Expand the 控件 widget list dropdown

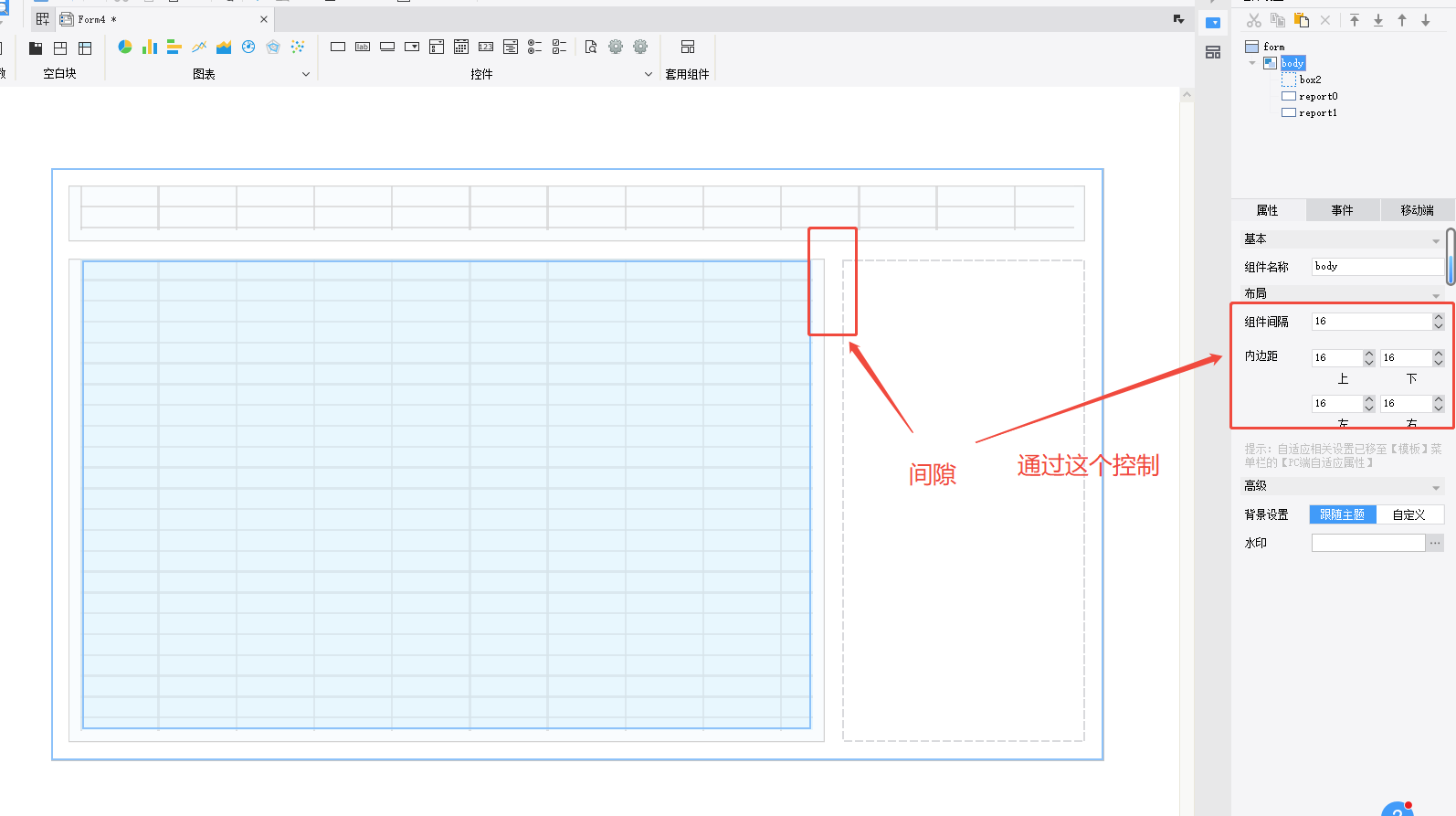coord(649,74)
